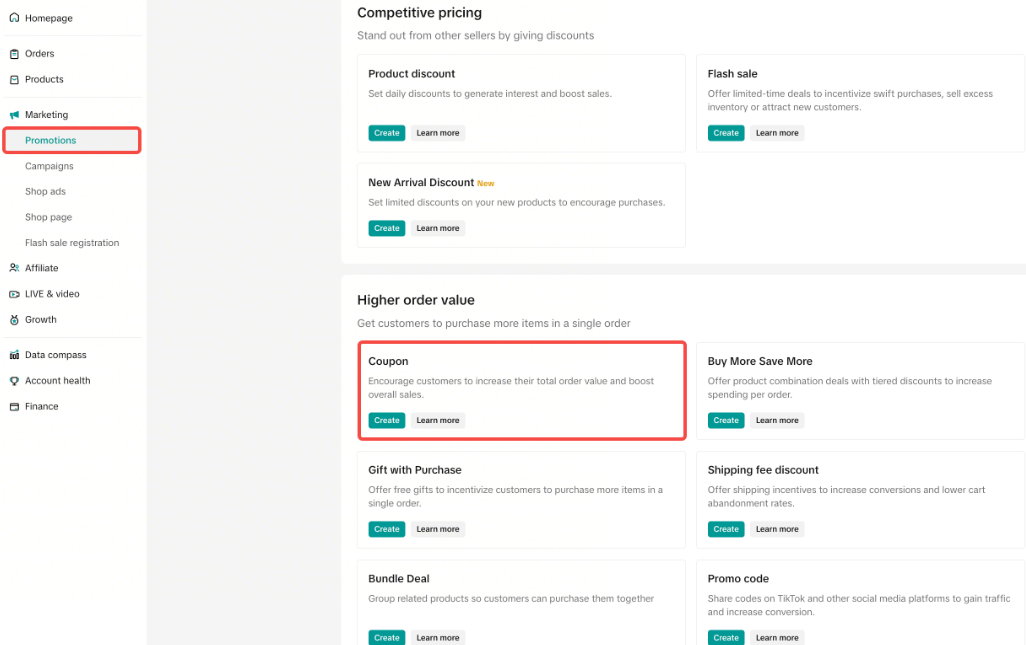This screenshot has height=645, width=1026.
Task: Select Flash sale registration in sidebar
Action: pyautogui.click(x=72, y=243)
